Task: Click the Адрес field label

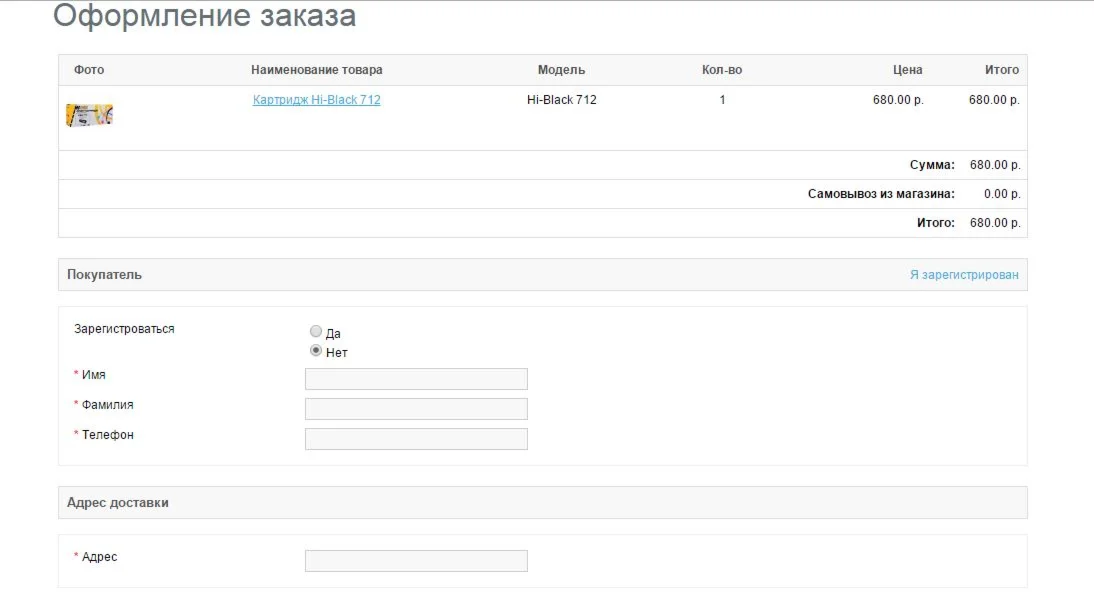Action: (99, 557)
